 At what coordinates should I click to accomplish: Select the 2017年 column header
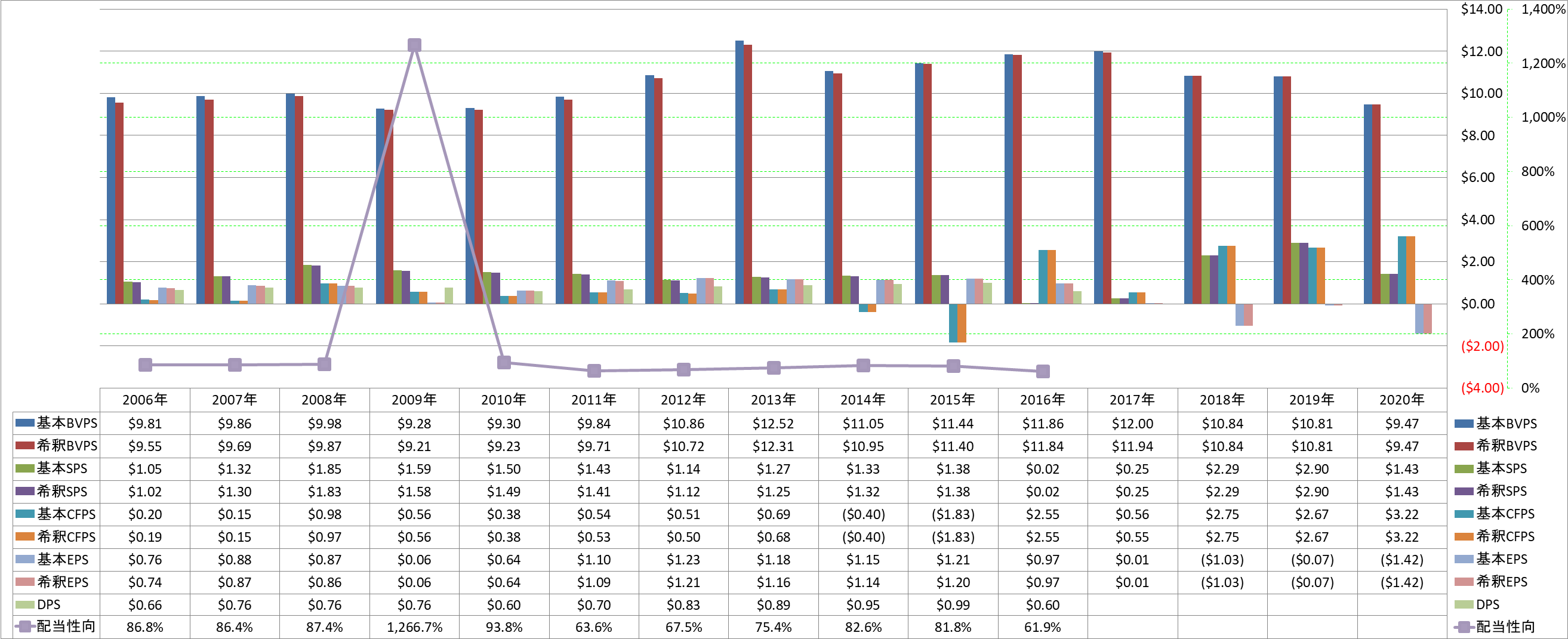1132,400
